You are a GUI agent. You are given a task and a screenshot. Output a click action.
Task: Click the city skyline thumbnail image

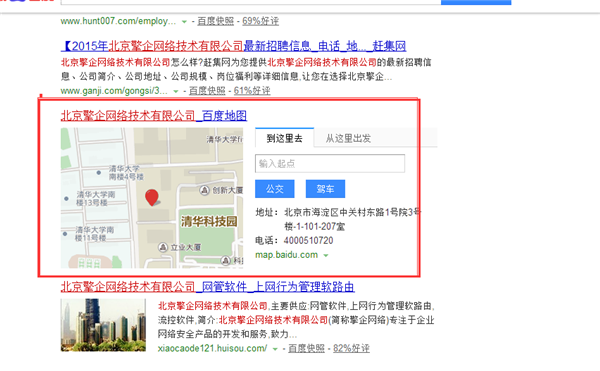pyautogui.click(x=103, y=325)
